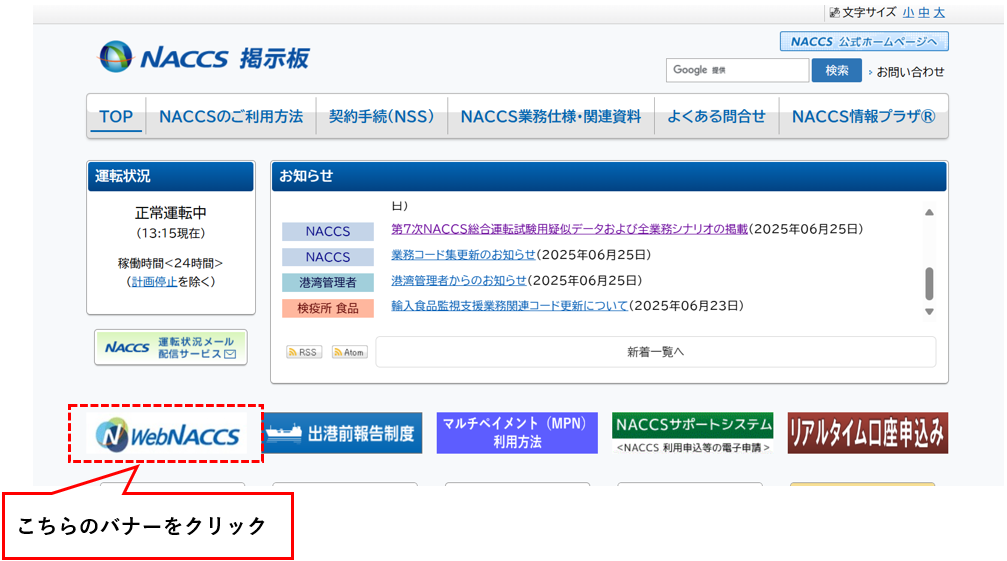The image size is (1007, 561).
Task: Click the Atom feed icon
Action: [x=349, y=352]
